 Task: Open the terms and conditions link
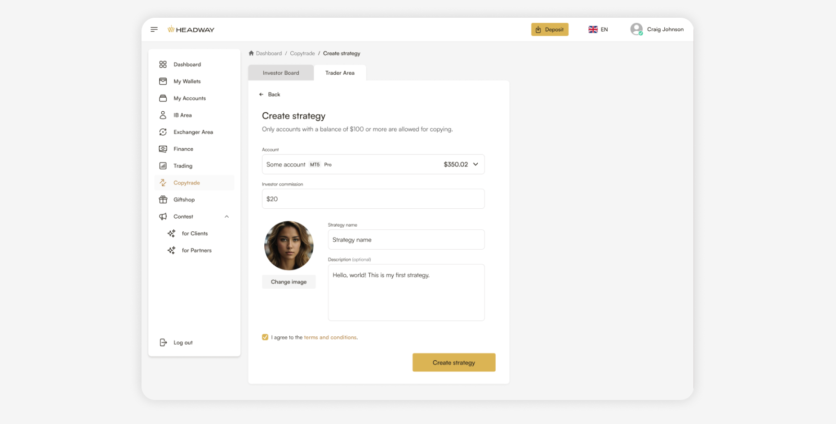coord(330,337)
